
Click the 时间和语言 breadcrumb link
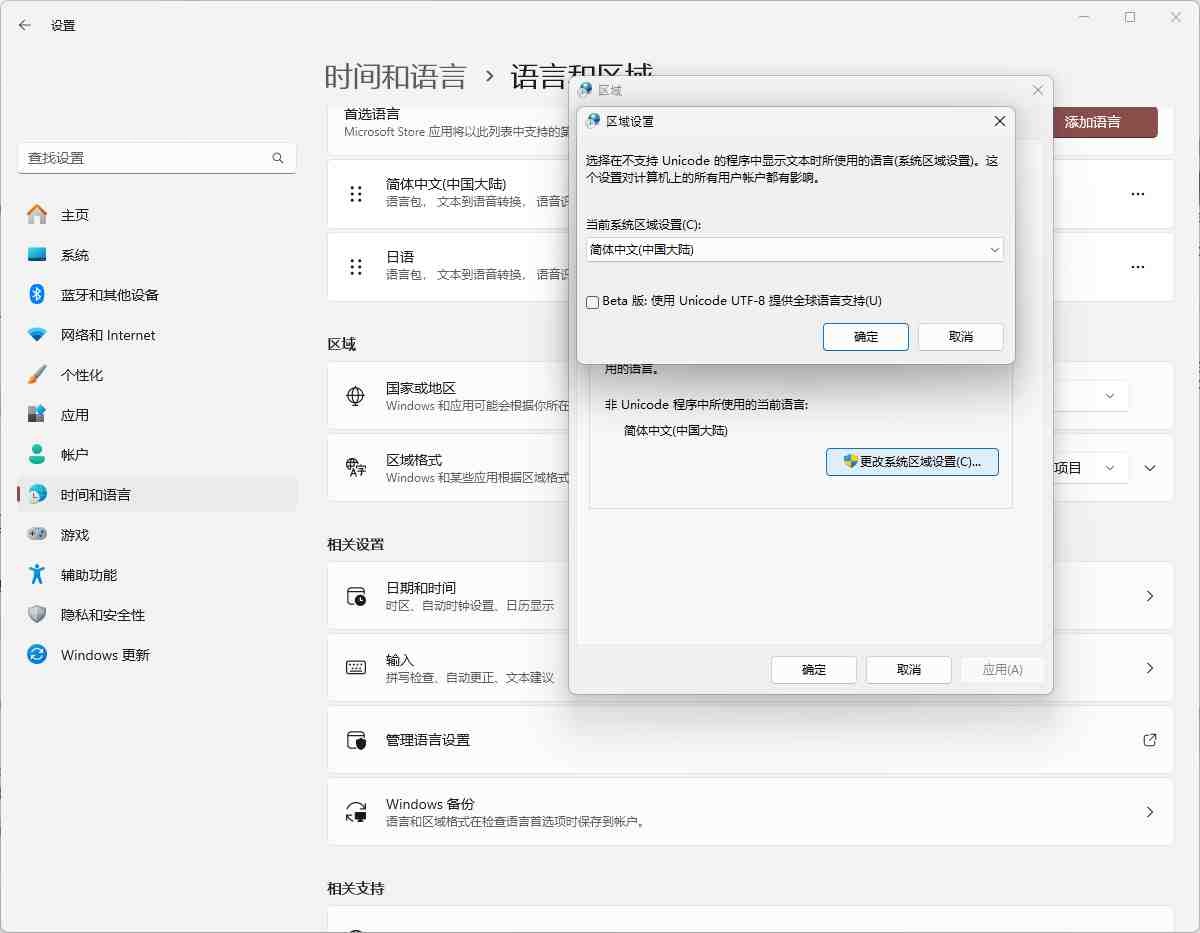point(395,77)
